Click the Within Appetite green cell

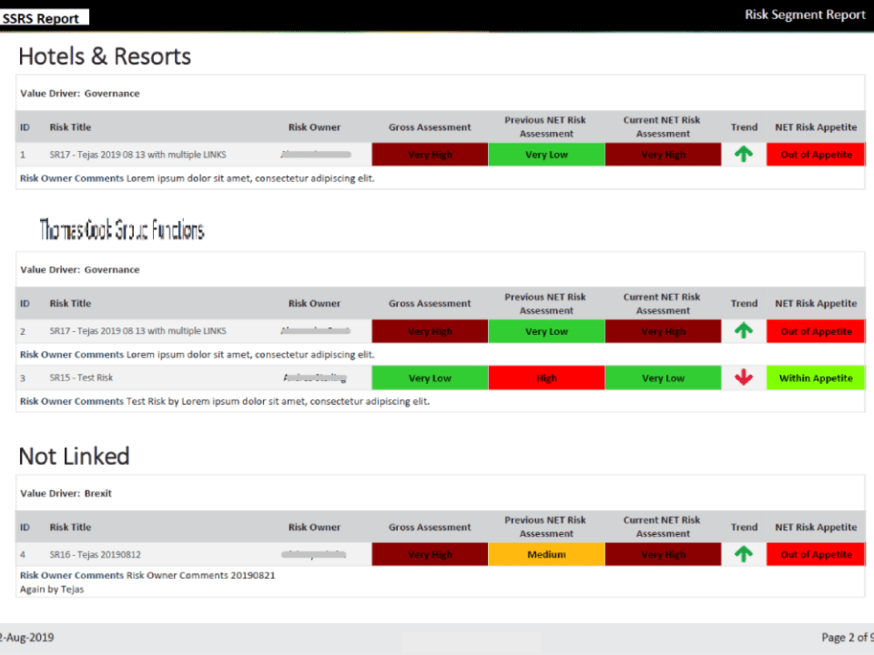coord(815,378)
